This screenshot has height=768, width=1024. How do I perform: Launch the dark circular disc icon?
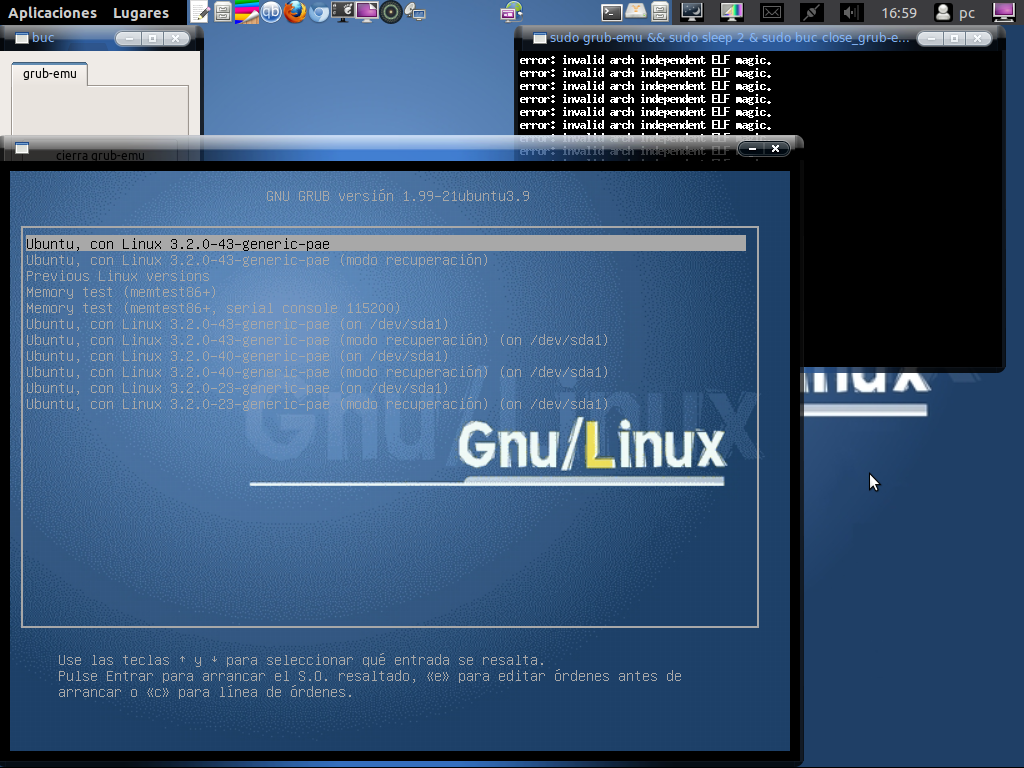(x=391, y=12)
